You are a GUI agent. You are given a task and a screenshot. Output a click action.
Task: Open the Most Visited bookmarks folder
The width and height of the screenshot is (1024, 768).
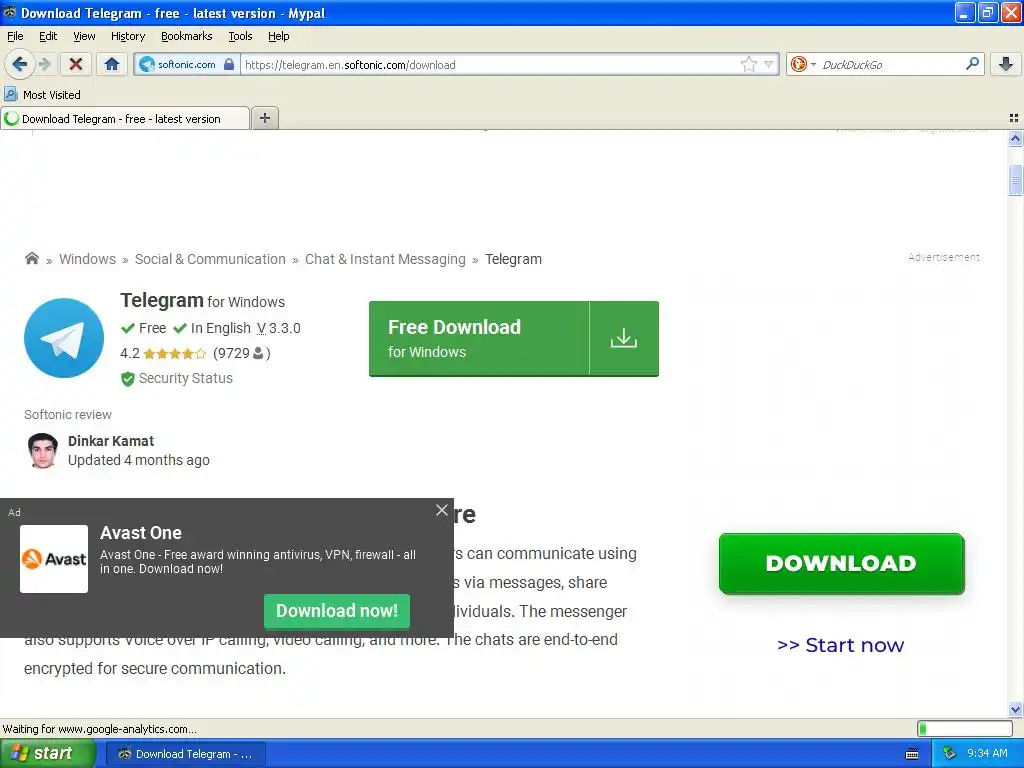pyautogui.click(x=43, y=95)
